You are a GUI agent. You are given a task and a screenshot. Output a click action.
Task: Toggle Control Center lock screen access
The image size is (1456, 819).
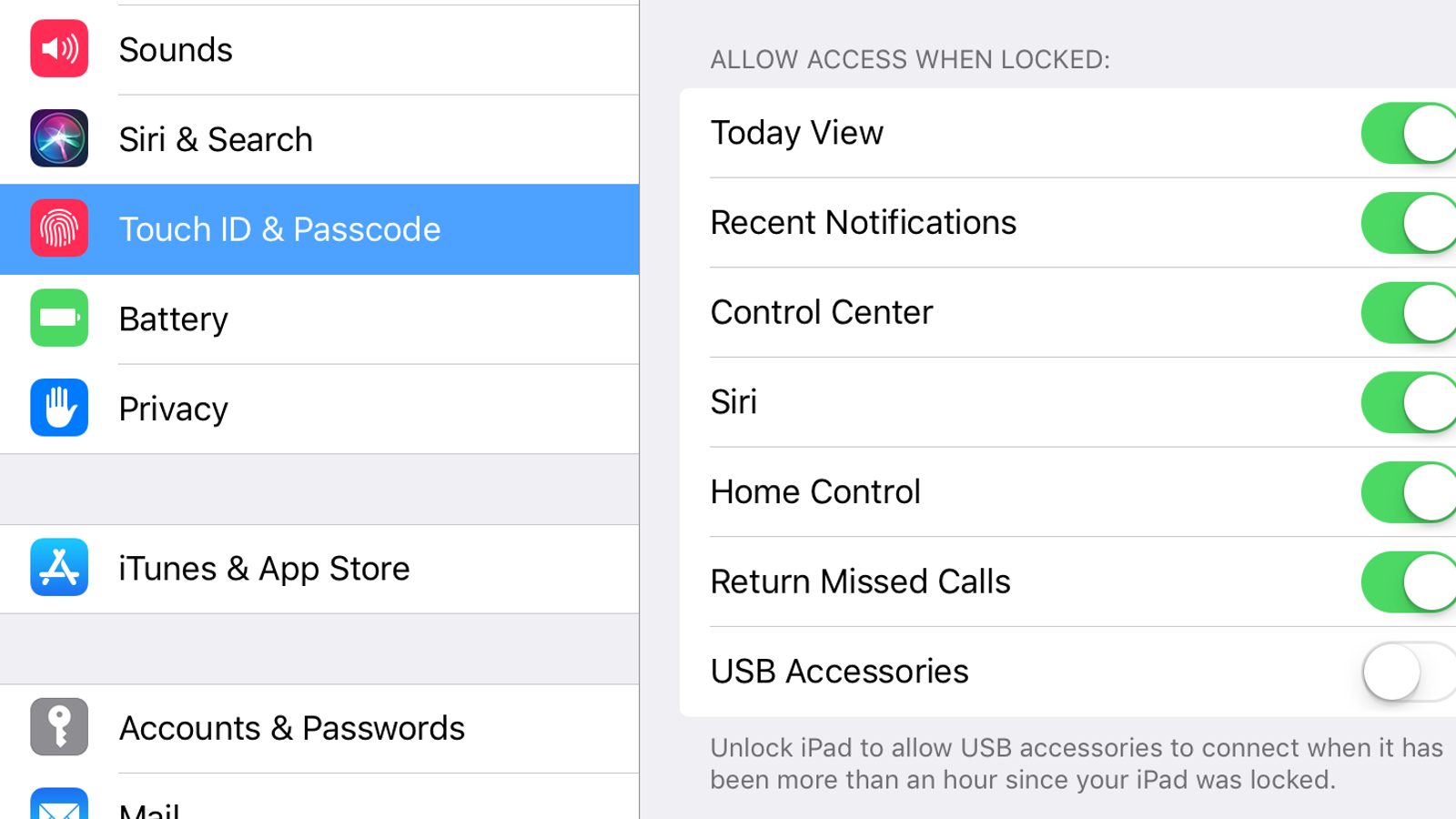coord(1407,312)
